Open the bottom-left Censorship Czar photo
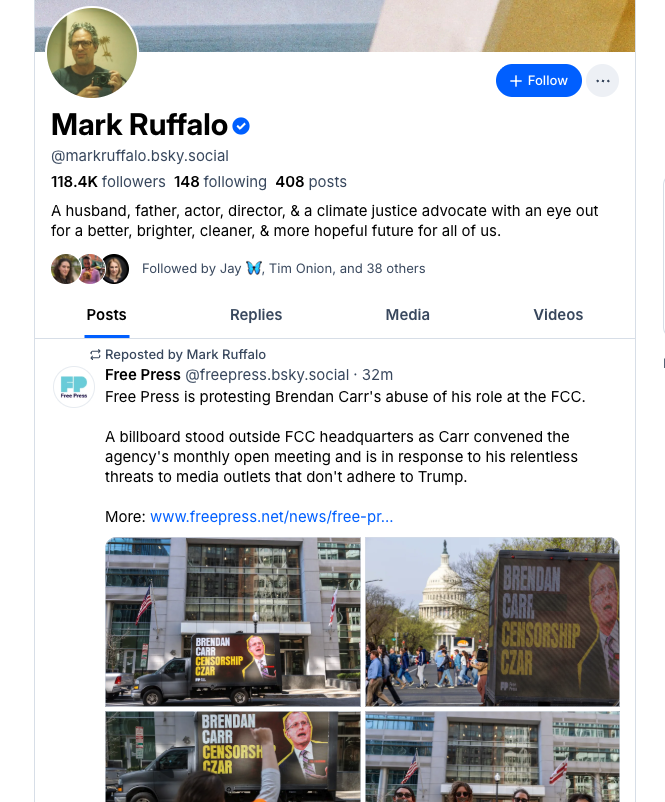The image size is (665, 802). point(233,757)
